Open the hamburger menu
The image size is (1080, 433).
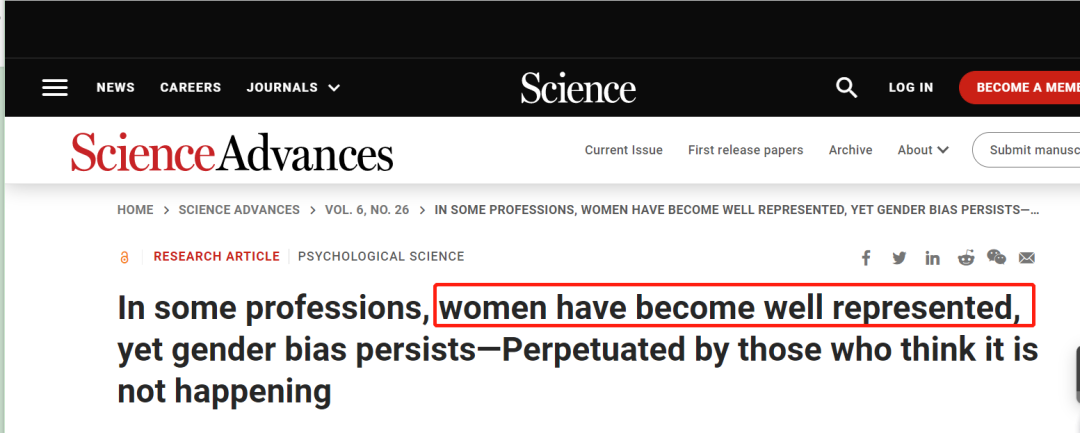pyautogui.click(x=55, y=88)
